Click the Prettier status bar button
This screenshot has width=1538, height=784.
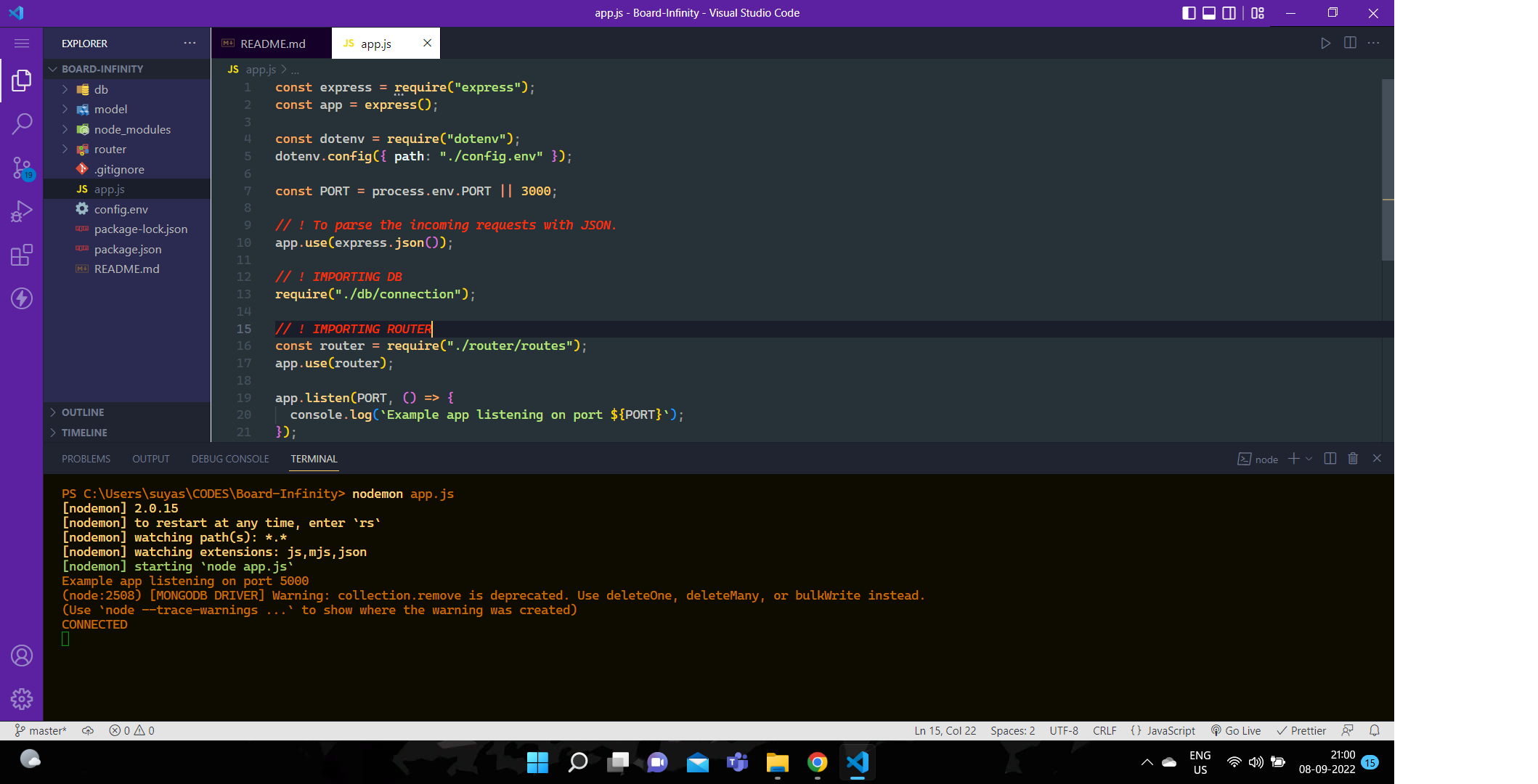click(x=1301, y=730)
